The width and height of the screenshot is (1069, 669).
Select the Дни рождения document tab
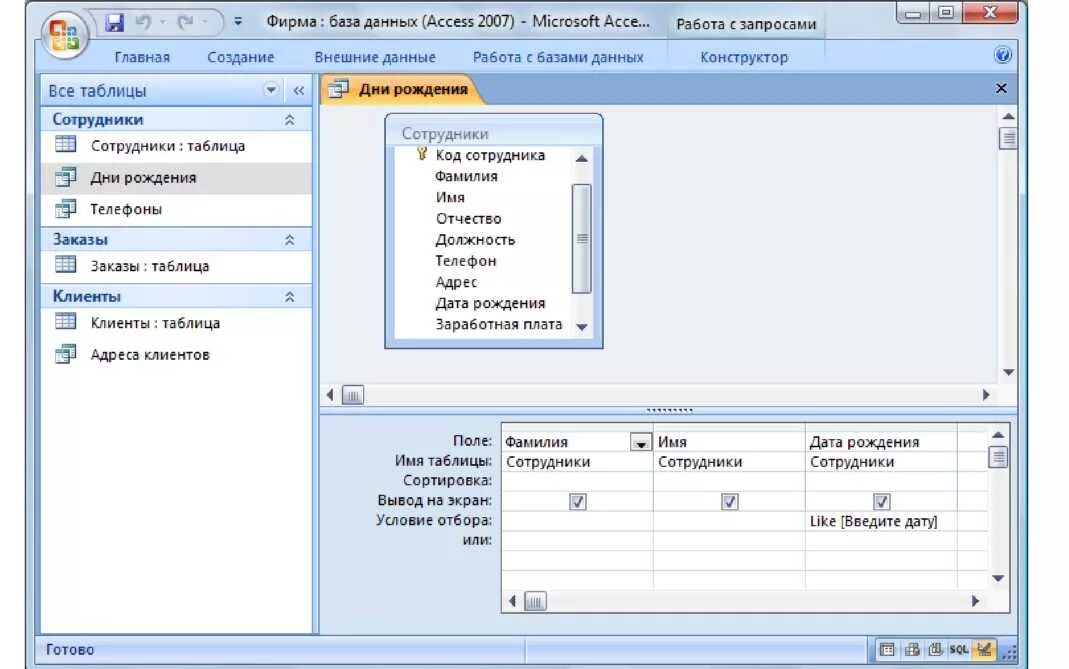[x=401, y=89]
